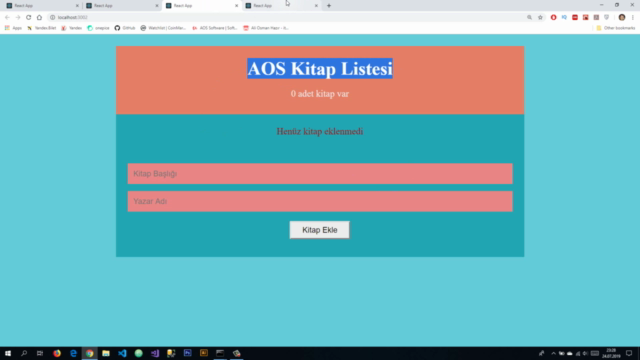Open volume control in system tray
The image size is (640, 360).
[585, 353]
